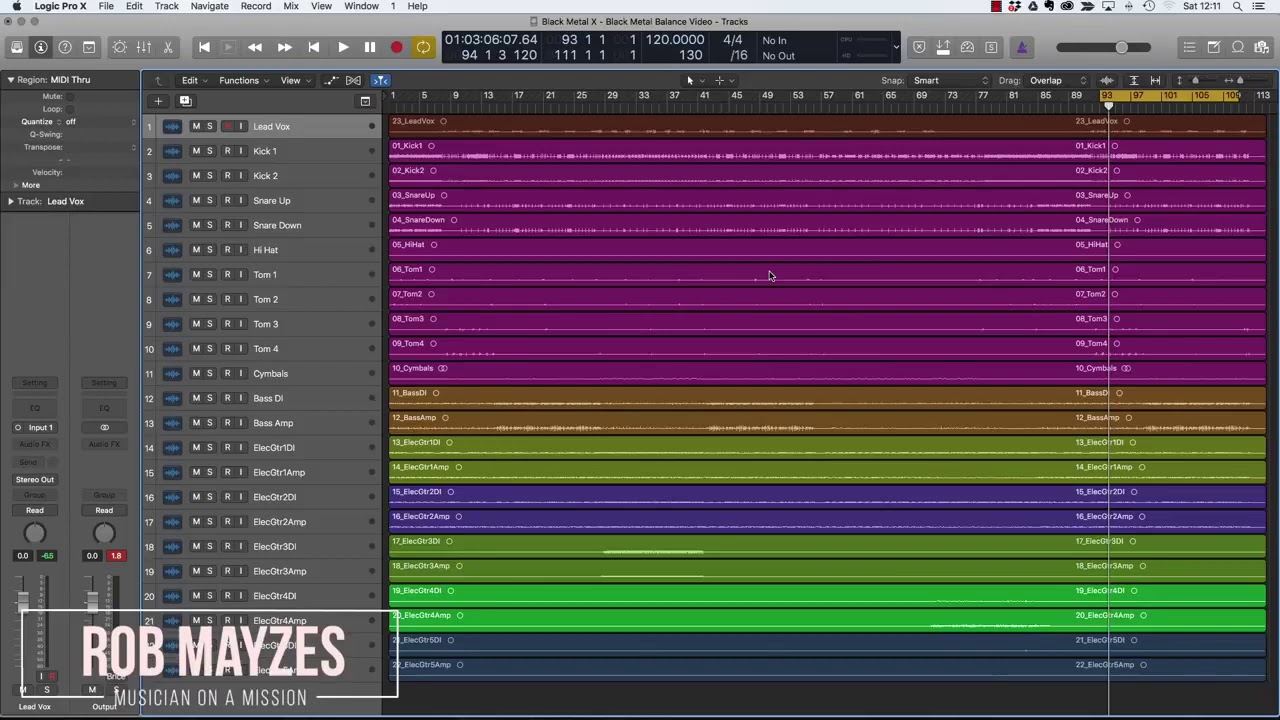
Task: Open Quick Help question mark icon
Action: tap(65, 47)
